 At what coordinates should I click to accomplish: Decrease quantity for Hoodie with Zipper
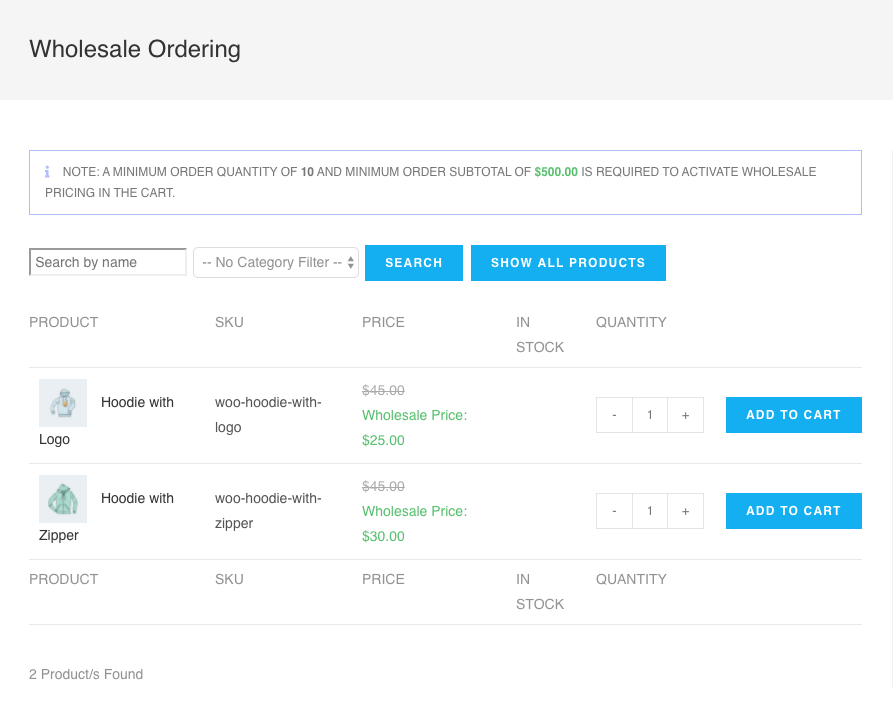(614, 511)
